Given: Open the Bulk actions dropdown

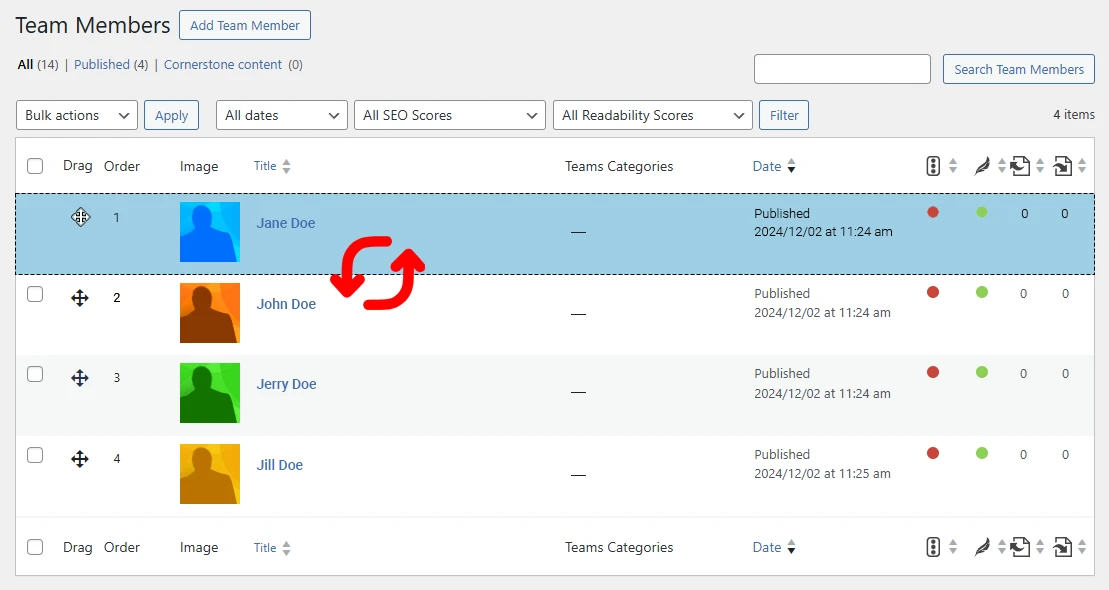Looking at the screenshot, I should (x=76, y=115).
